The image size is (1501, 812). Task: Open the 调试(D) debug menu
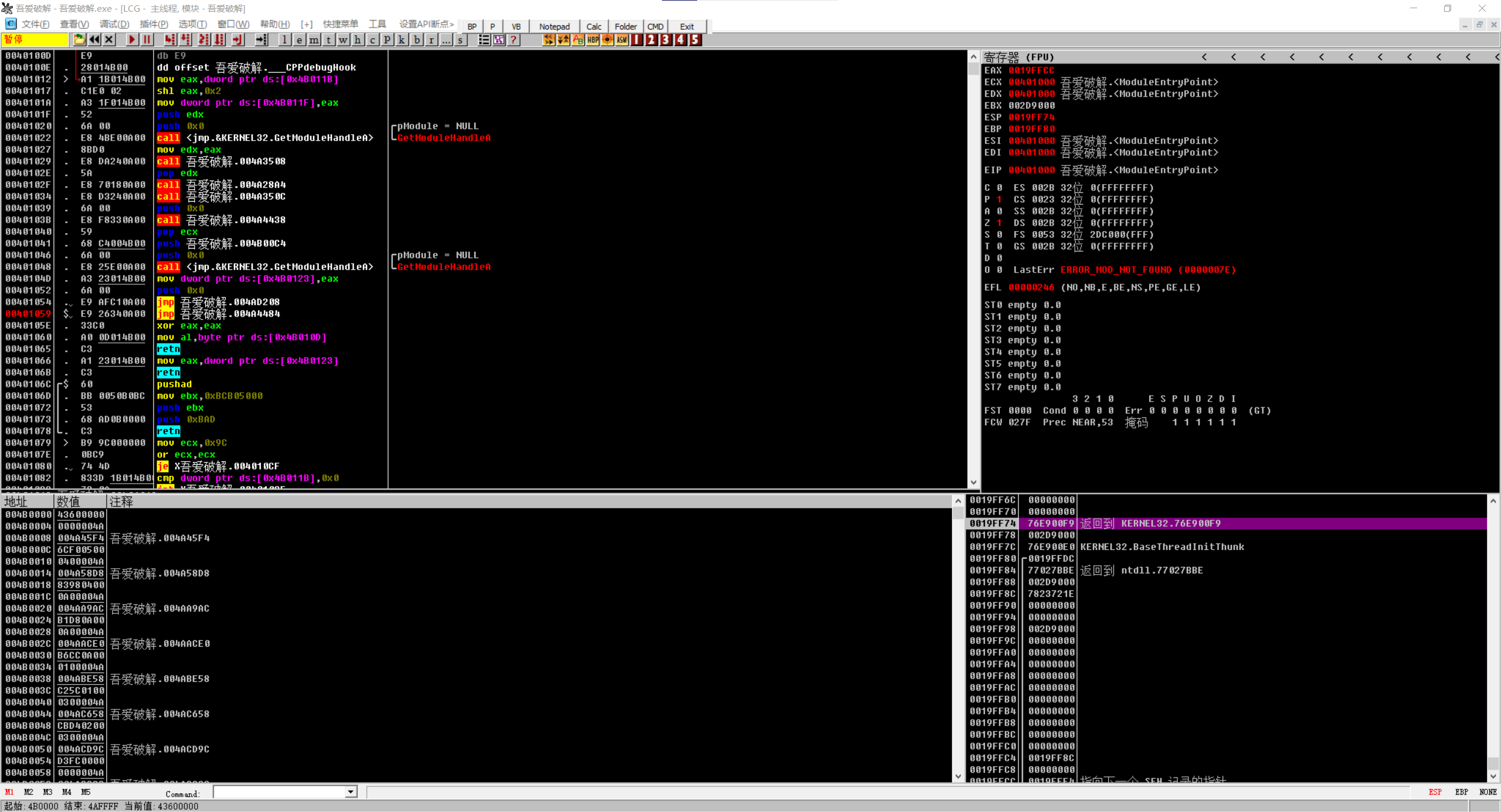(x=114, y=24)
